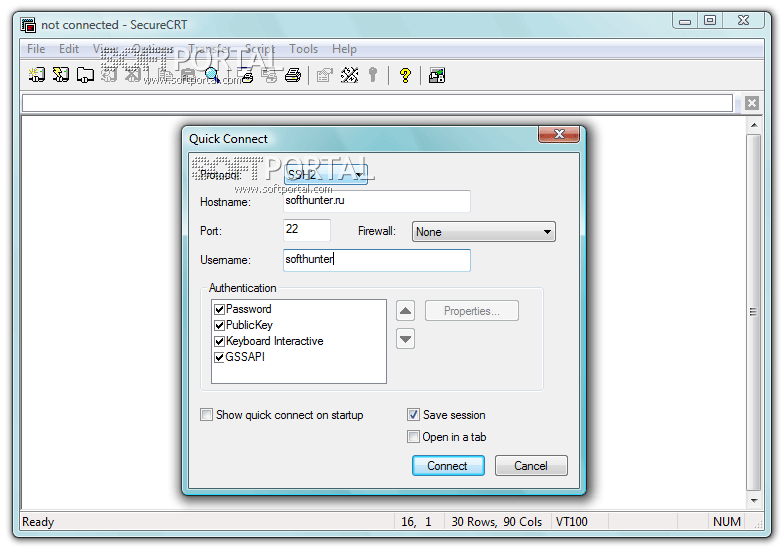Open the View menu

pyautogui.click(x=105, y=49)
